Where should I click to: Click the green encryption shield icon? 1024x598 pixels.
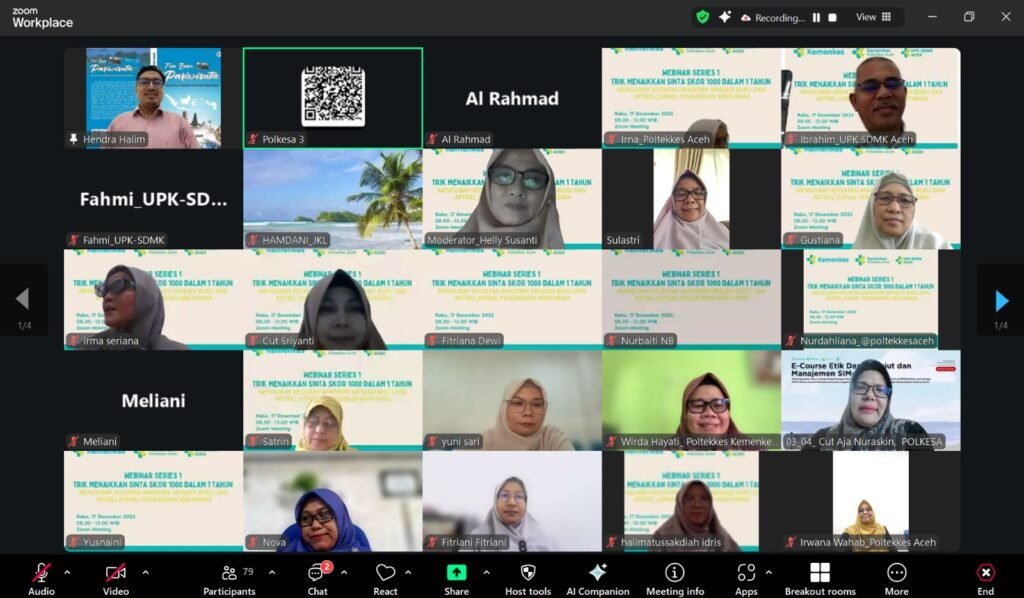coord(703,17)
